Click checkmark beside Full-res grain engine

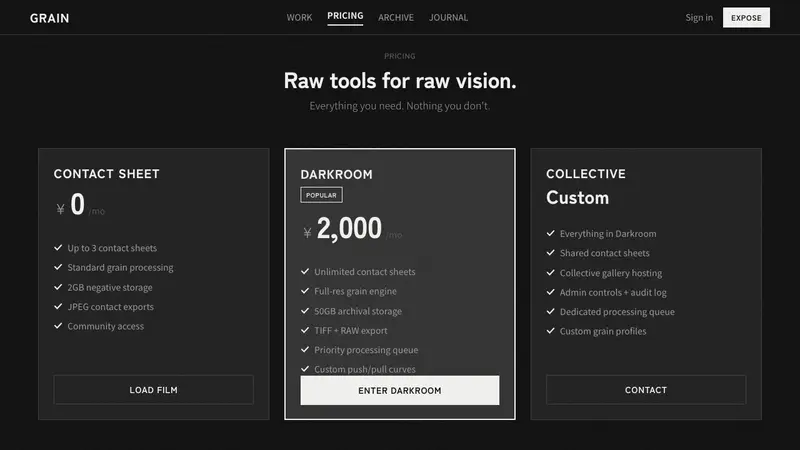point(305,291)
